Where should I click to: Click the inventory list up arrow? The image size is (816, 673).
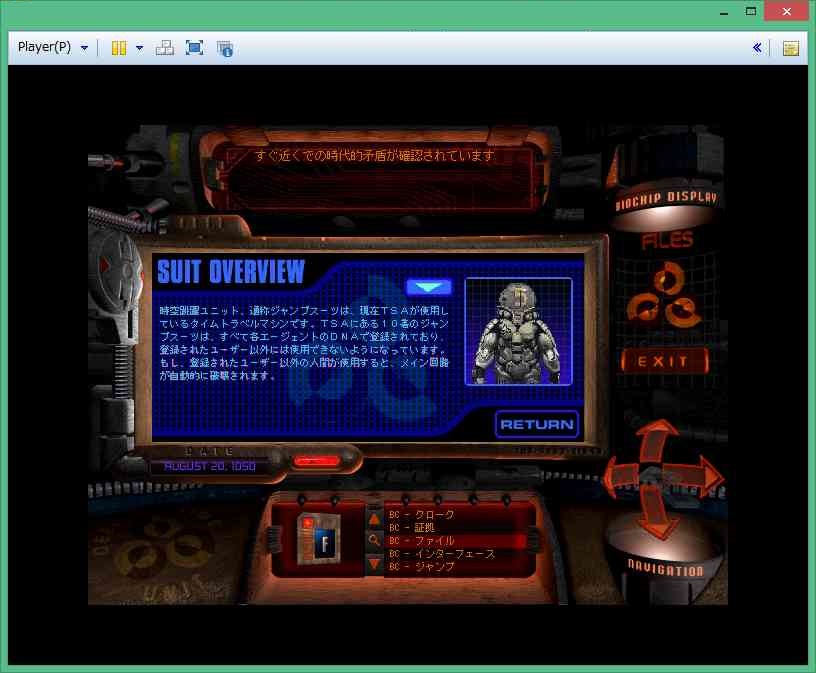pyautogui.click(x=374, y=519)
